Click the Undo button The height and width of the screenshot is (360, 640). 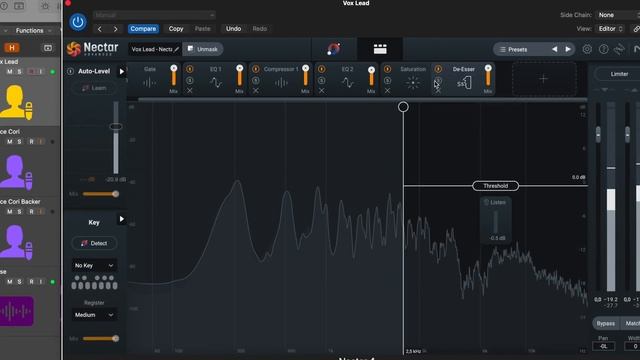(x=233, y=29)
